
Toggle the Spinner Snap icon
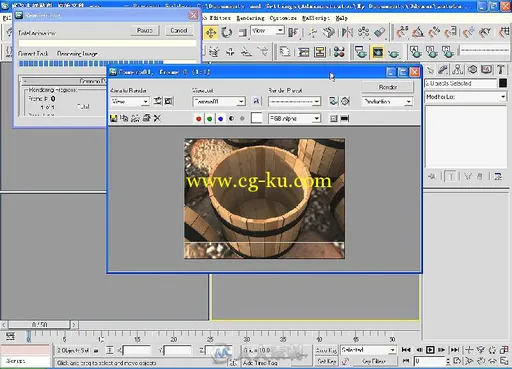click(x=451, y=32)
